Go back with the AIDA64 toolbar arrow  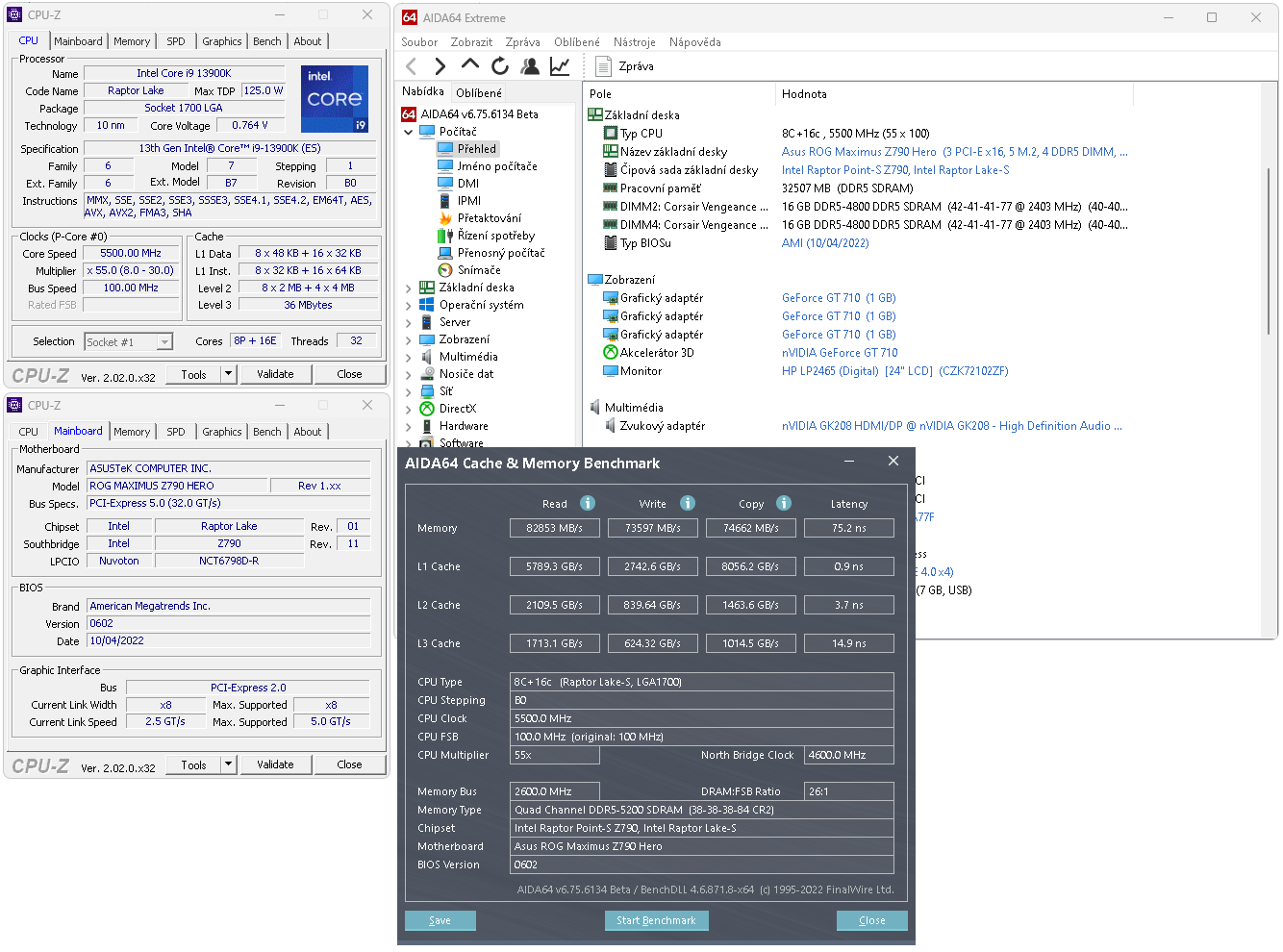click(x=412, y=66)
